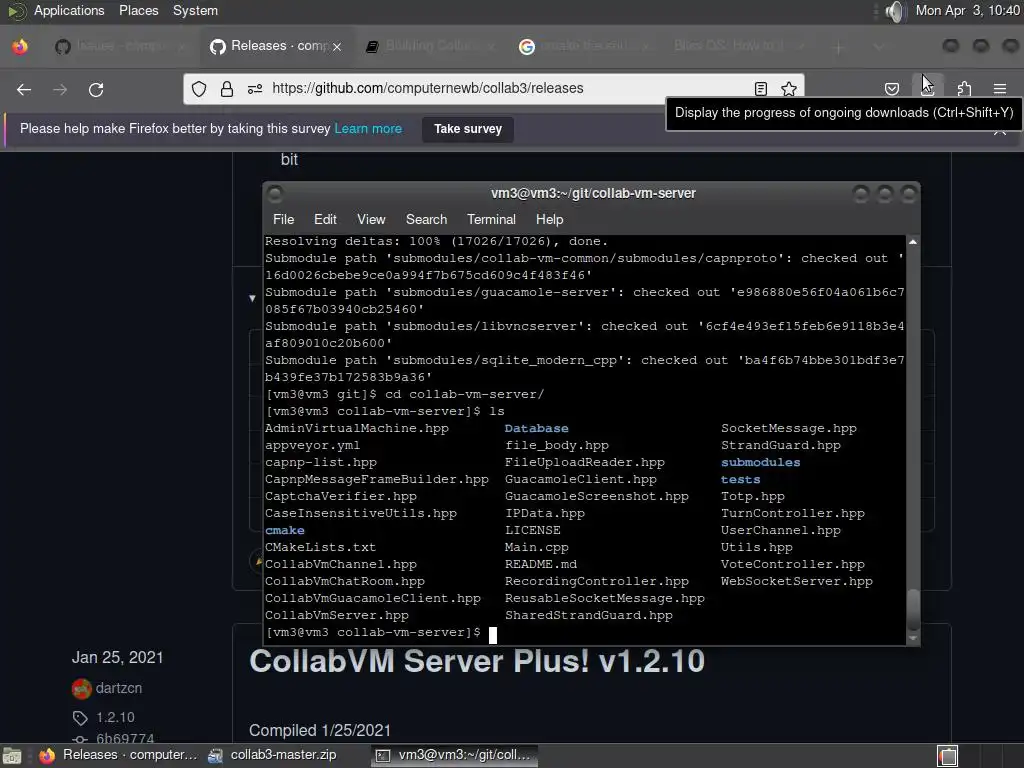Open the Applications menu

point(69,10)
